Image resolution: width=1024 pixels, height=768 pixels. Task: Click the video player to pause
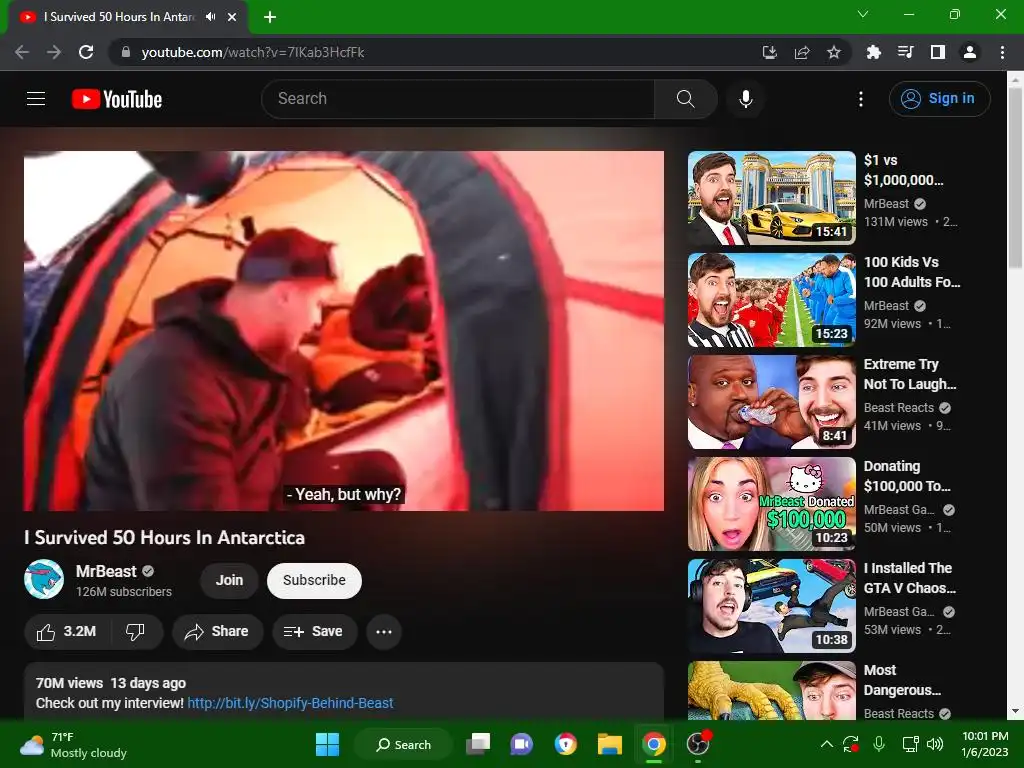344,331
